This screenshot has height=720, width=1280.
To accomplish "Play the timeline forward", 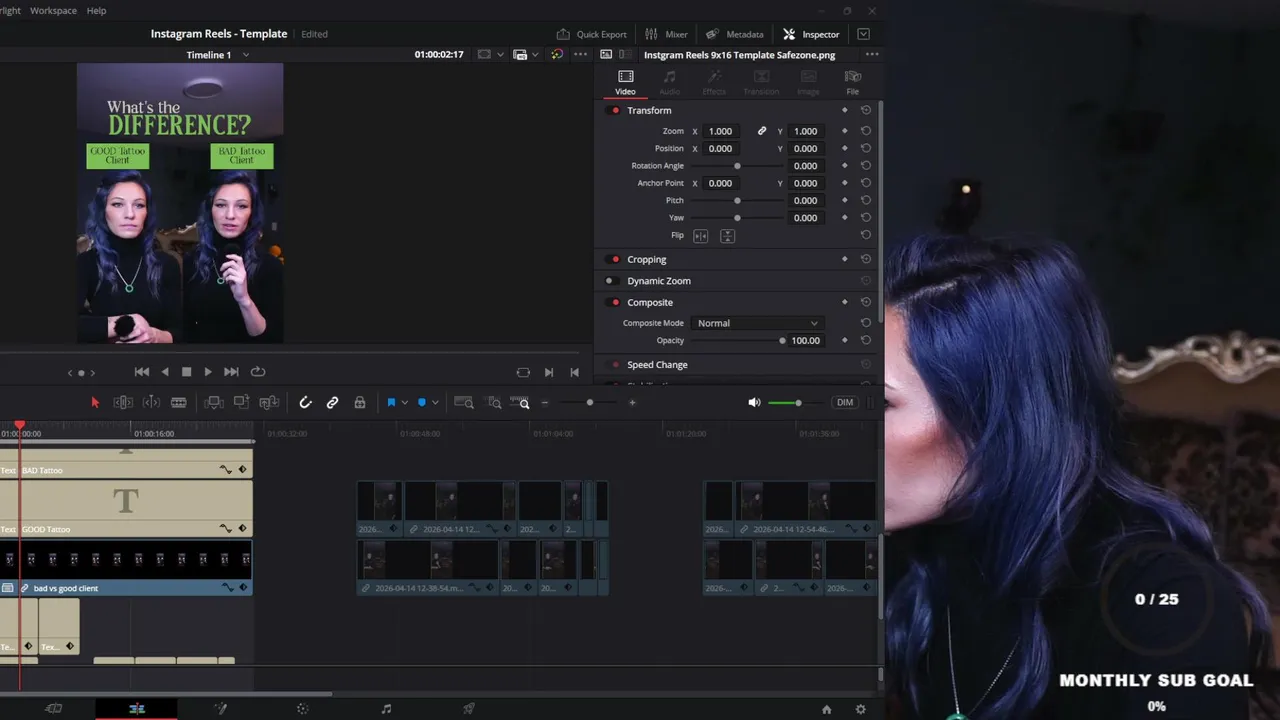I will [208, 372].
